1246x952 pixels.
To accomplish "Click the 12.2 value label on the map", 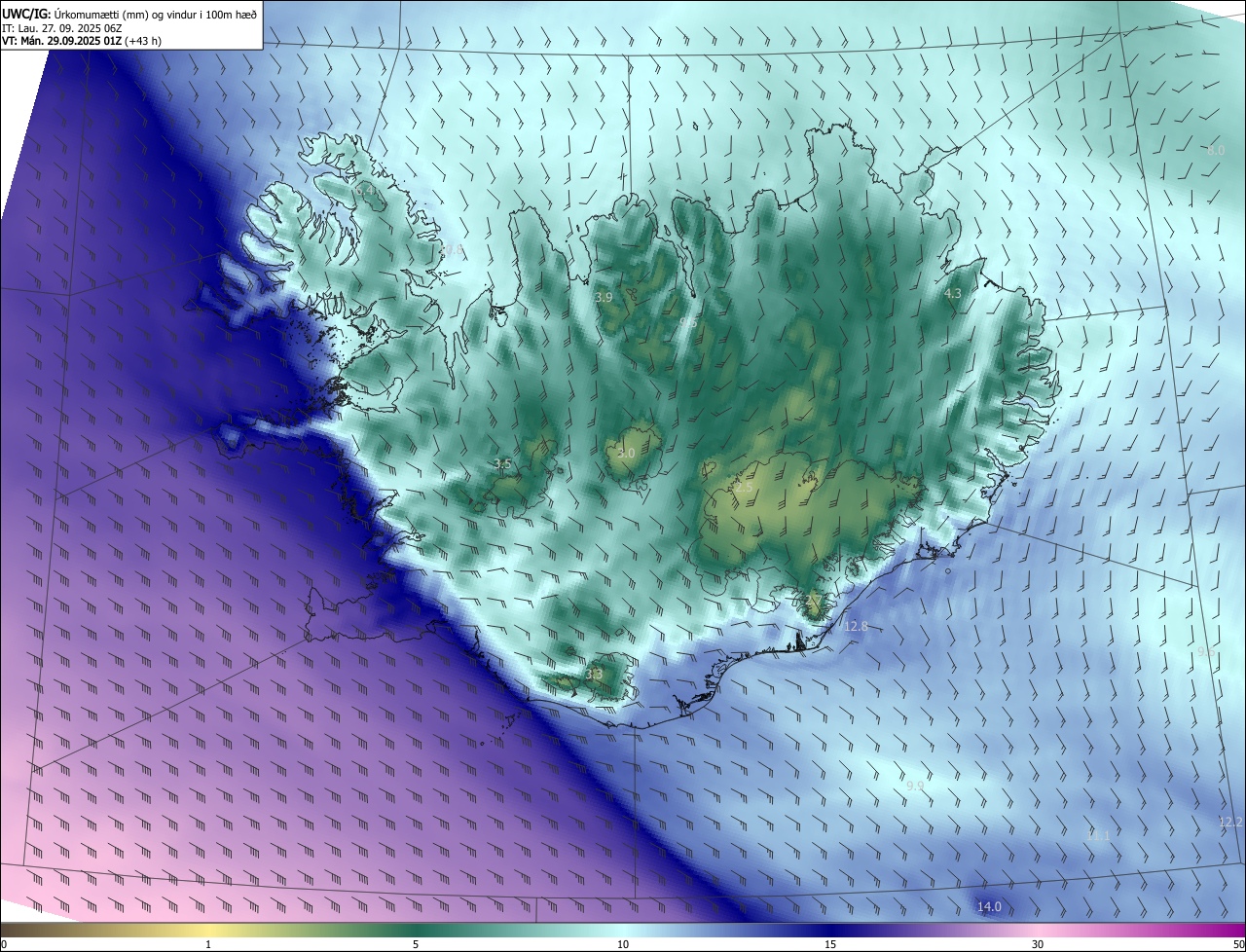I will (x=1230, y=823).
